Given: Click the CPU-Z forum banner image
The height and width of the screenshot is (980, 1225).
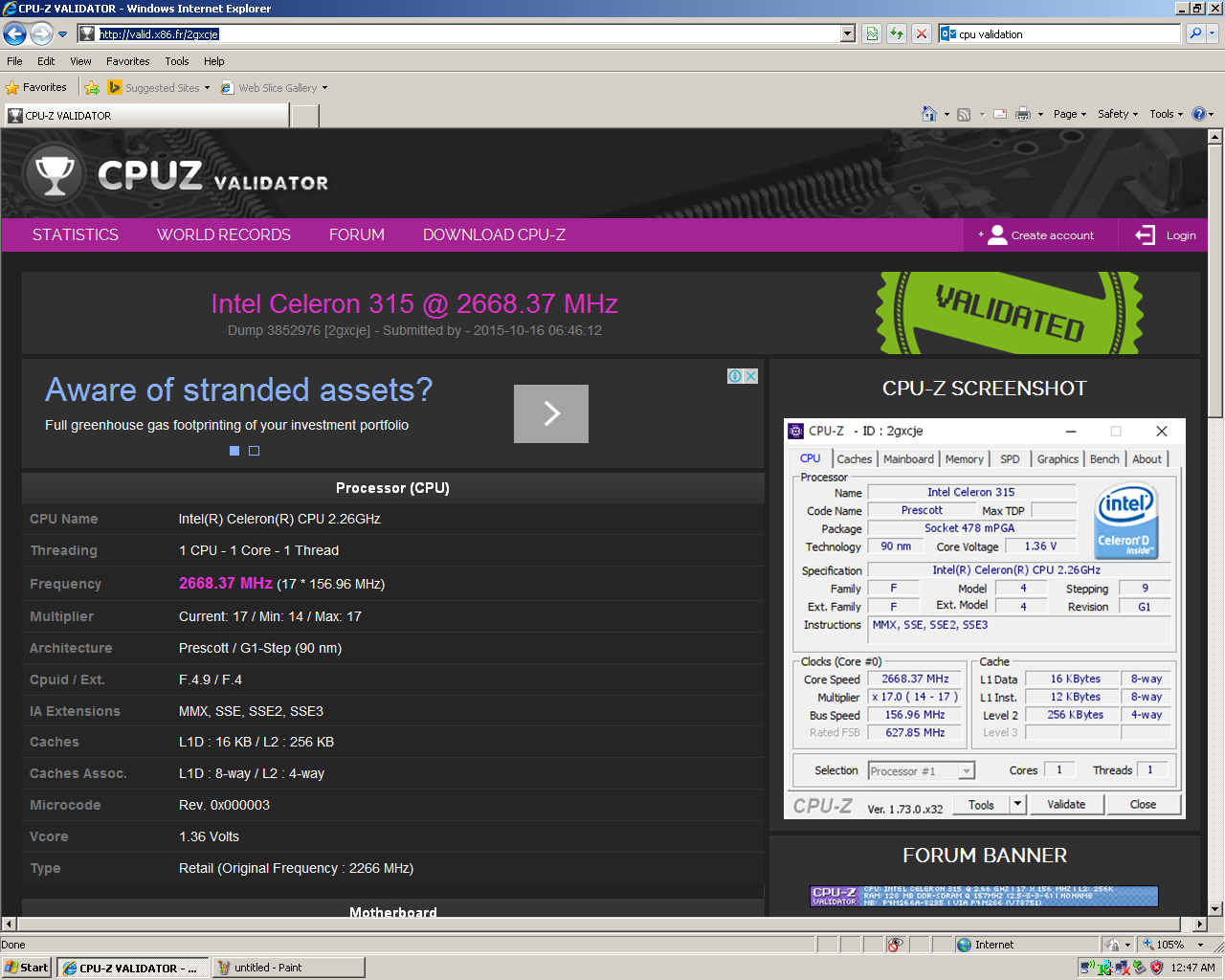Looking at the screenshot, I should pyautogui.click(x=985, y=896).
